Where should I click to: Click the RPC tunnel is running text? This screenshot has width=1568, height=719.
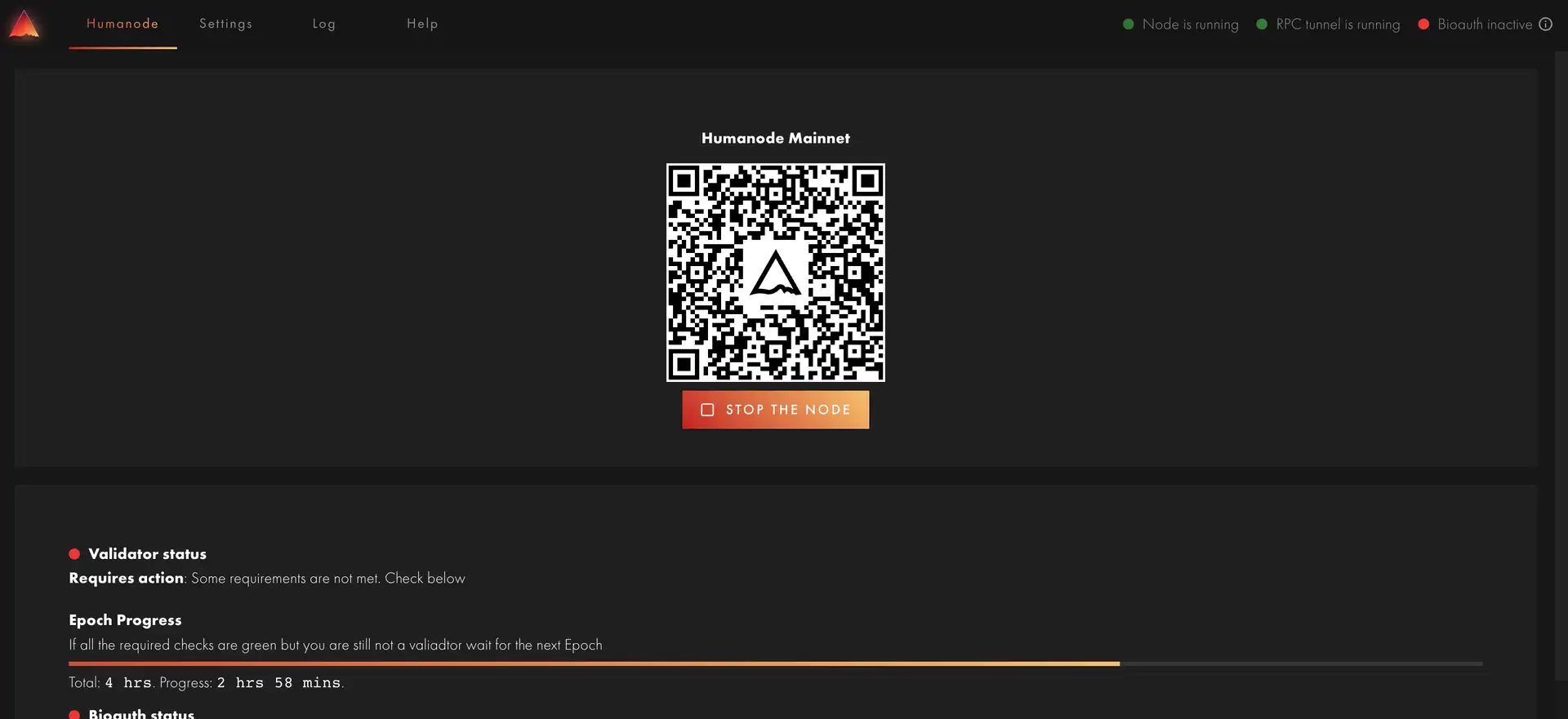click(x=1337, y=24)
